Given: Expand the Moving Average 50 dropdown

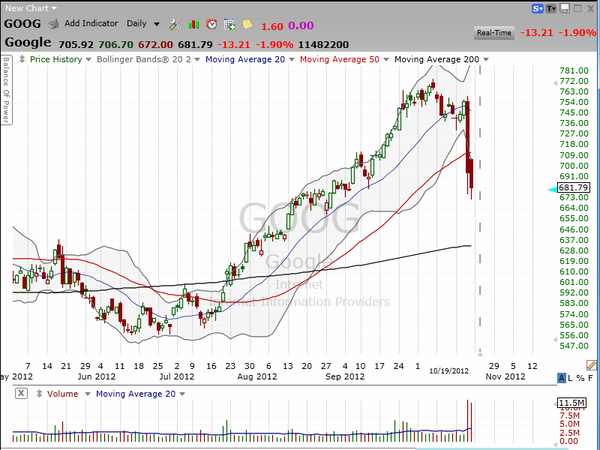Looking at the screenshot, I should click(386, 60).
